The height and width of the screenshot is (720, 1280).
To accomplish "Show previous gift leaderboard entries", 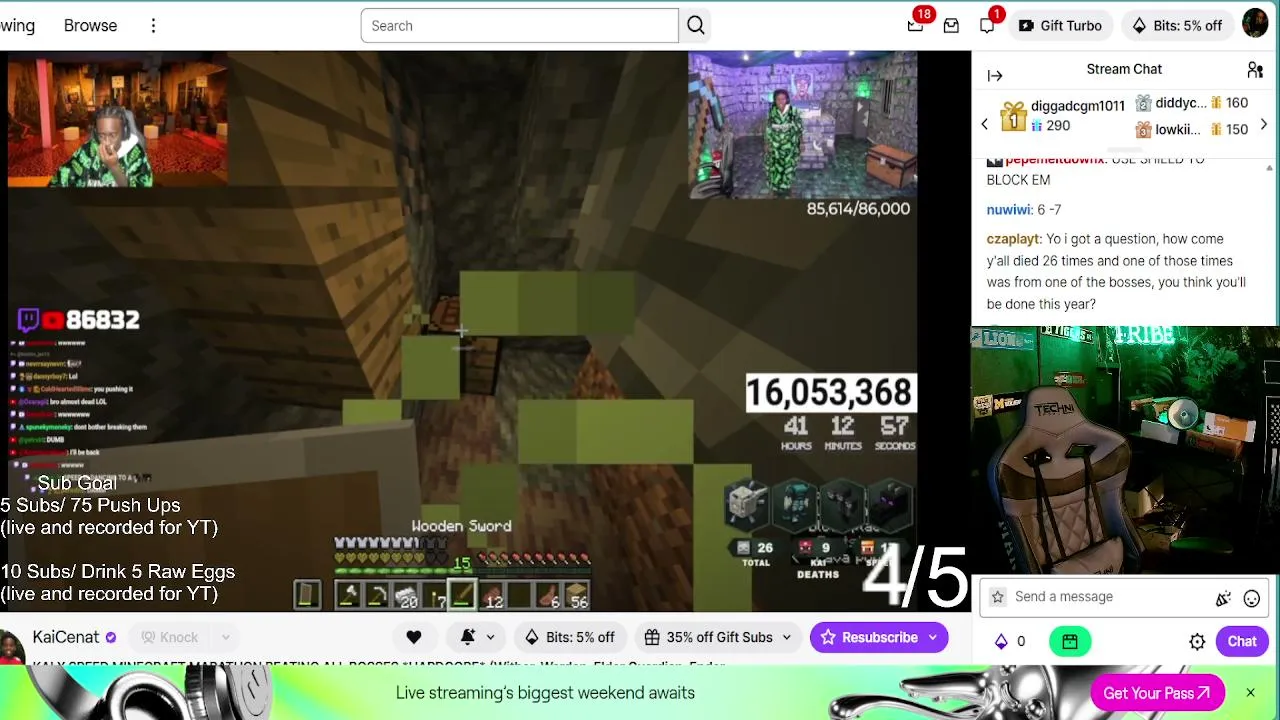I will (984, 124).
